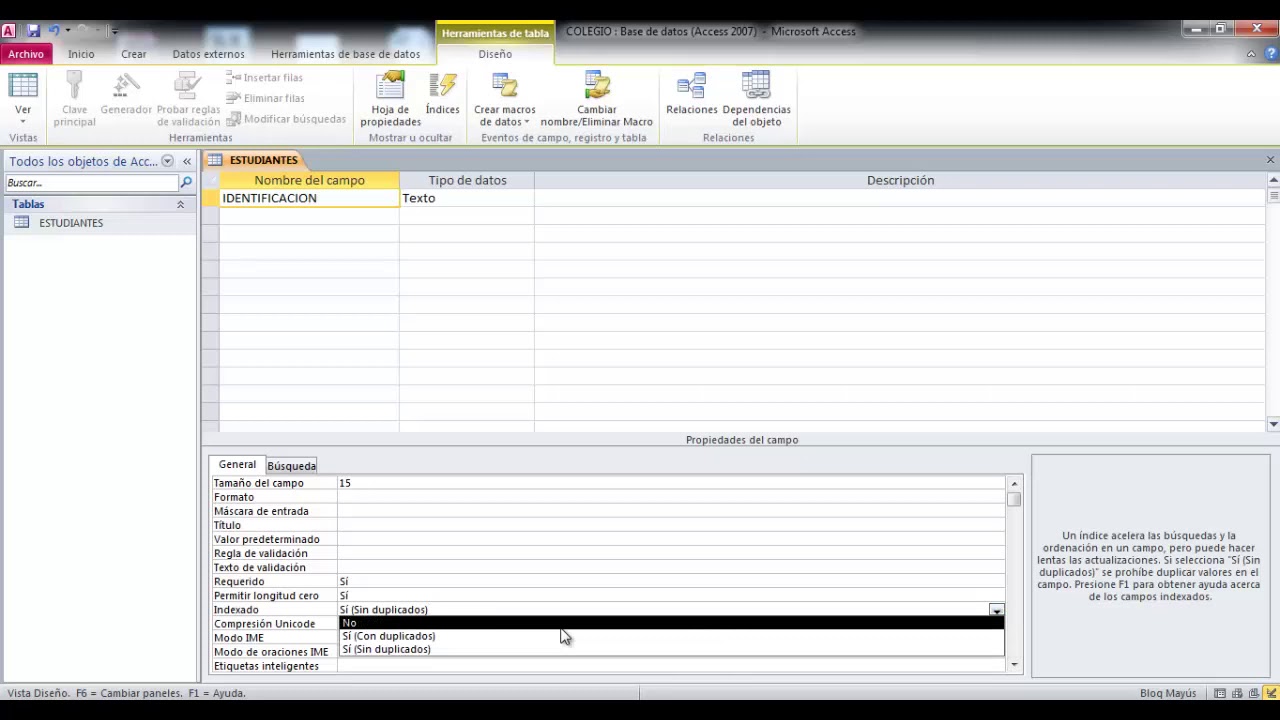Open the Indexado property dropdown arrow
1280x720 pixels.
(996, 610)
